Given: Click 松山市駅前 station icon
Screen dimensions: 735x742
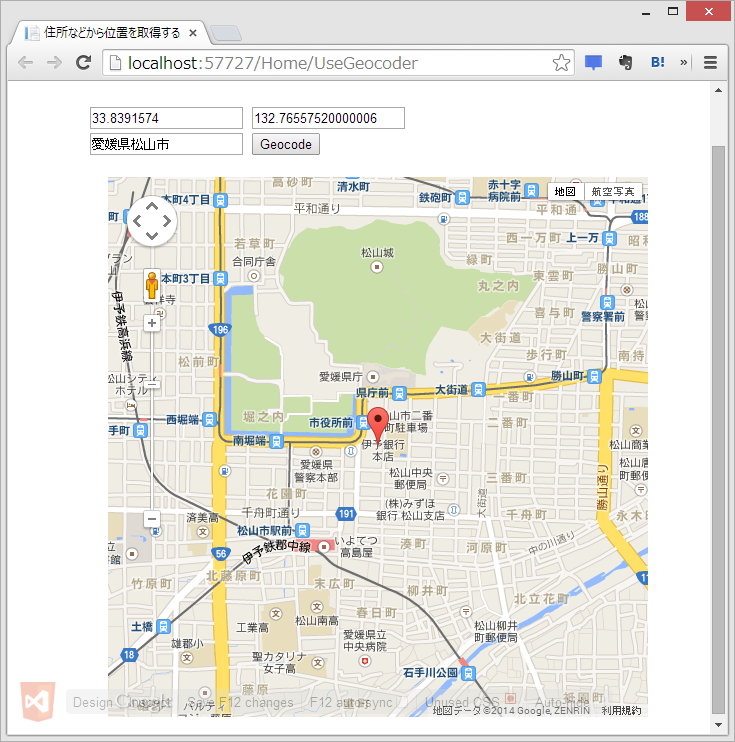Looking at the screenshot, I should point(302,530).
